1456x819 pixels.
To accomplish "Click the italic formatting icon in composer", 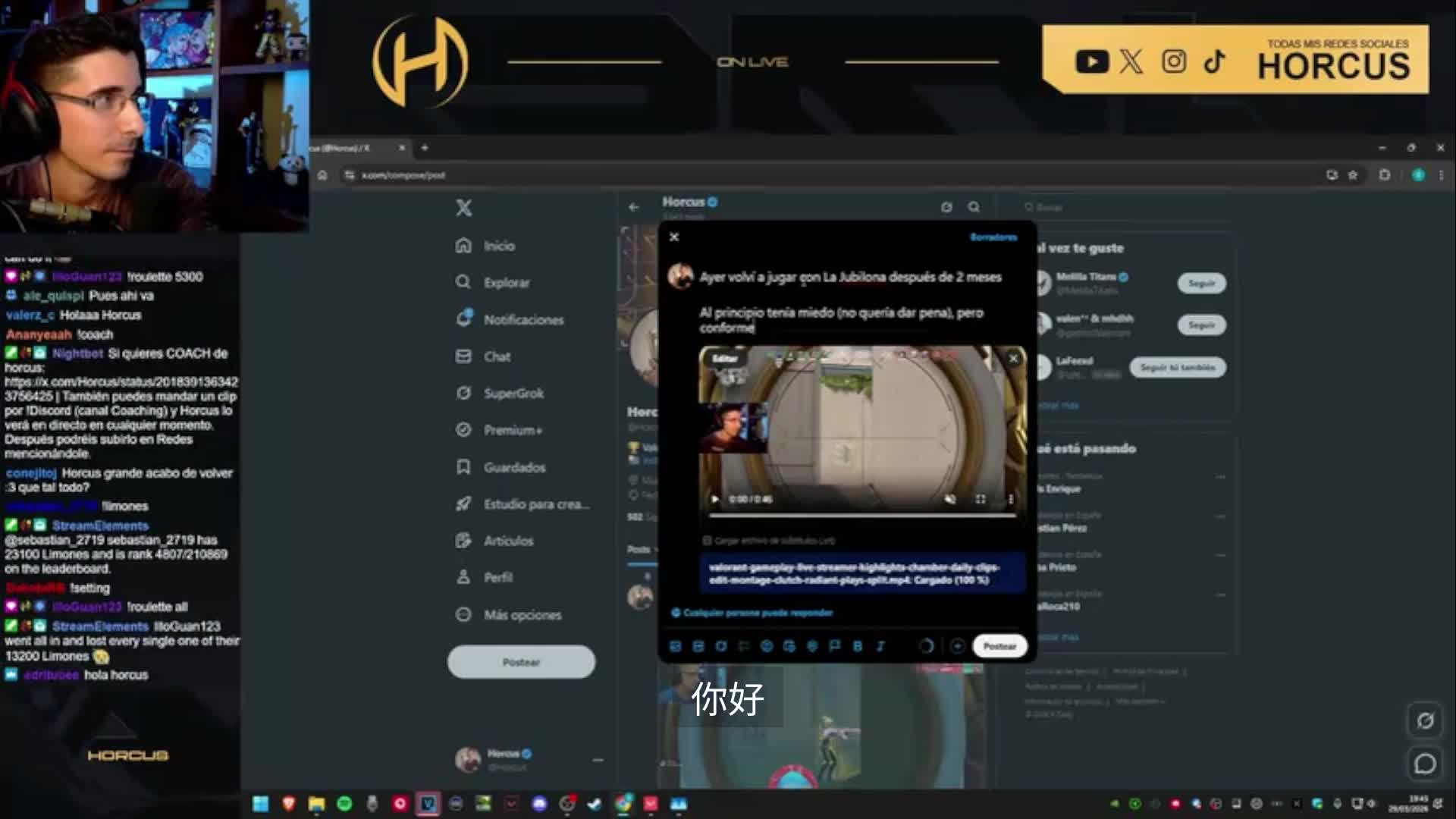I will (x=880, y=646).
